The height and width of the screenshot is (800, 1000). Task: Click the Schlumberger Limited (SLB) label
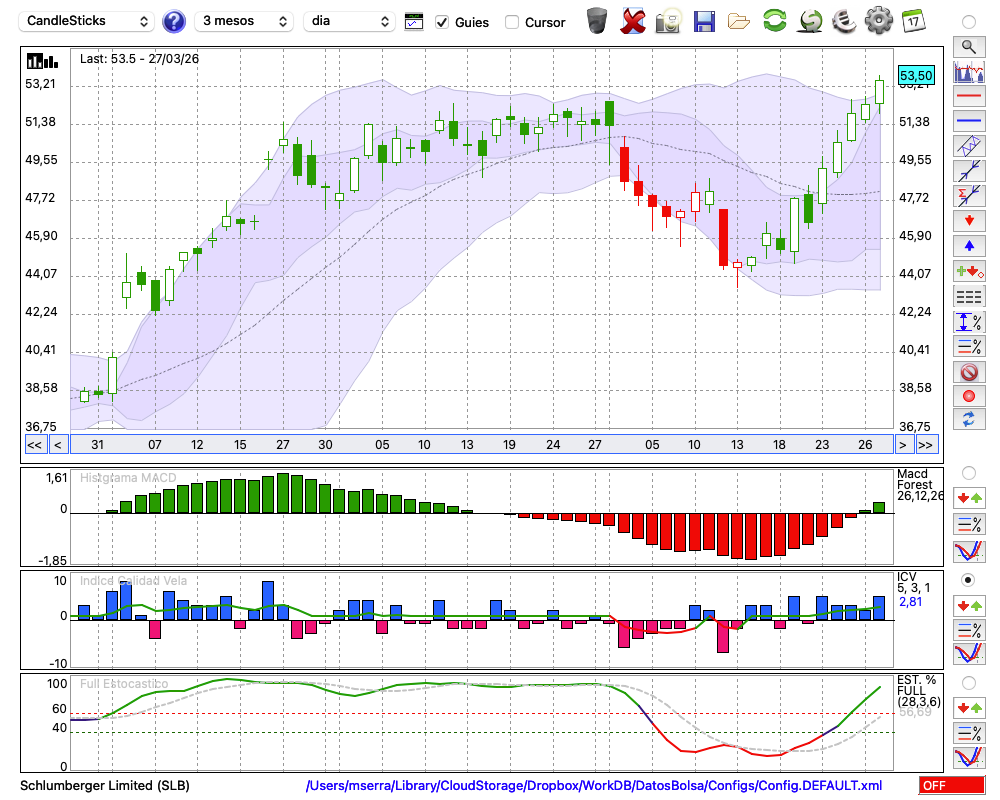105,785
